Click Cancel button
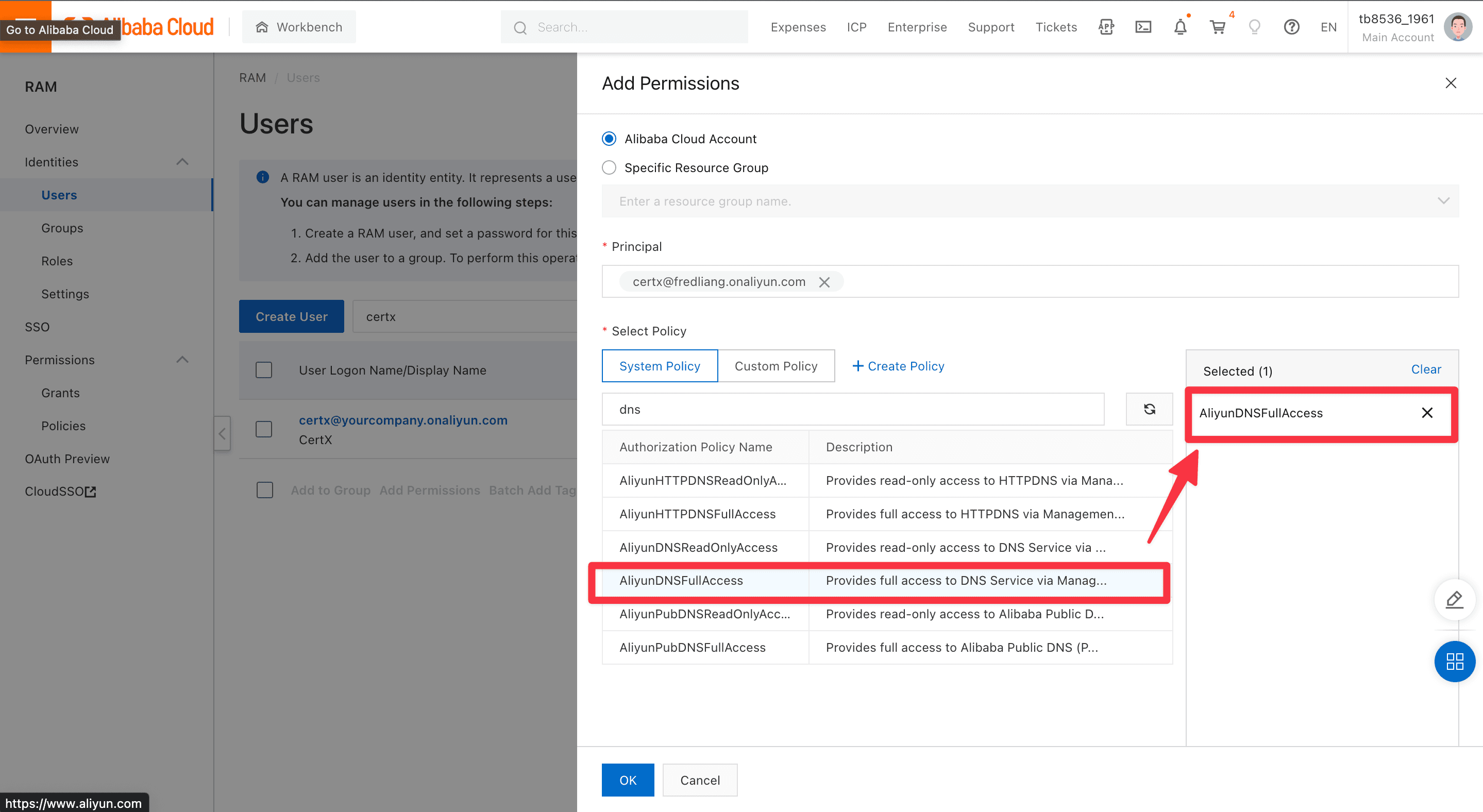 tap(699, 780)
